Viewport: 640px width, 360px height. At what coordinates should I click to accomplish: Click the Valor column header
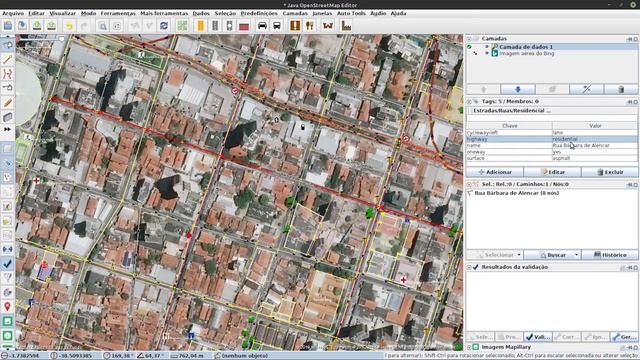click(x=595, y=126)
